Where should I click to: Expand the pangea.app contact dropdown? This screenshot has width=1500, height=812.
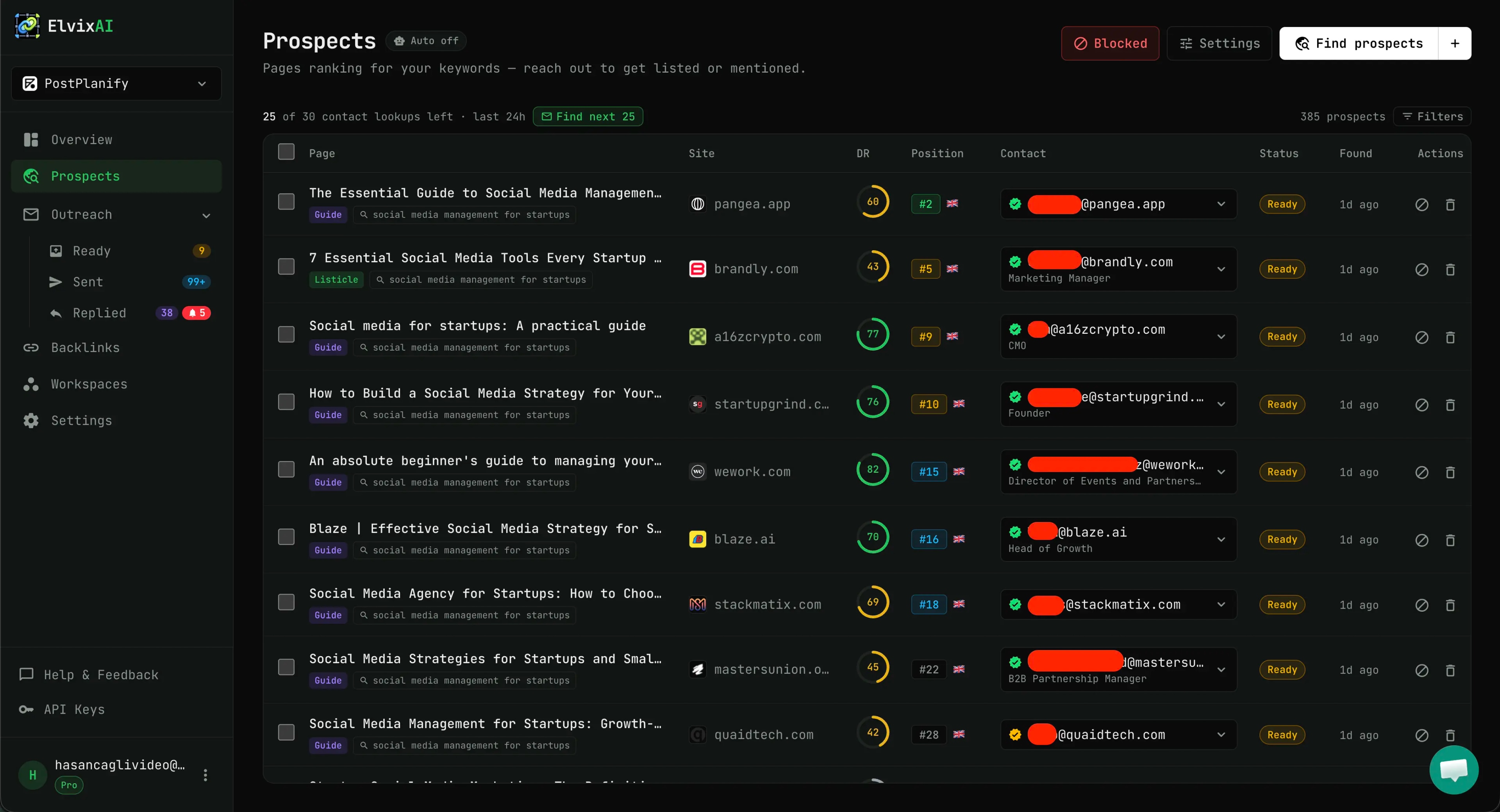[1220, 204]
